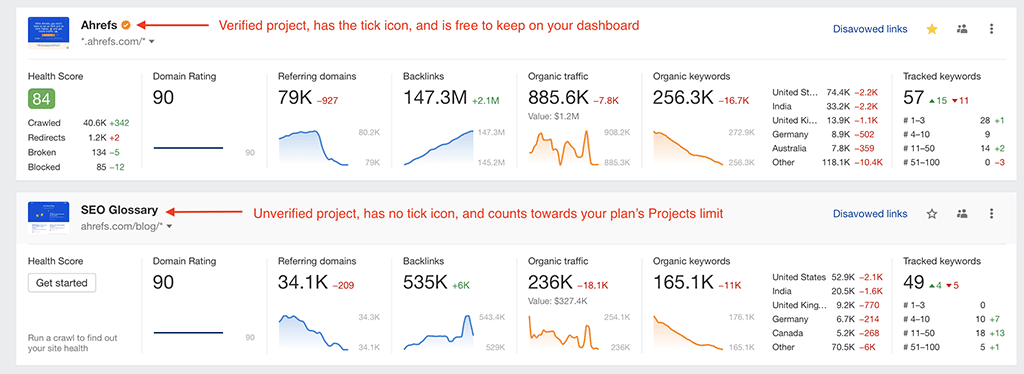1024x374 pixels.
Task: Open the Ahrefs project title
Action: [x=99, y=25]
